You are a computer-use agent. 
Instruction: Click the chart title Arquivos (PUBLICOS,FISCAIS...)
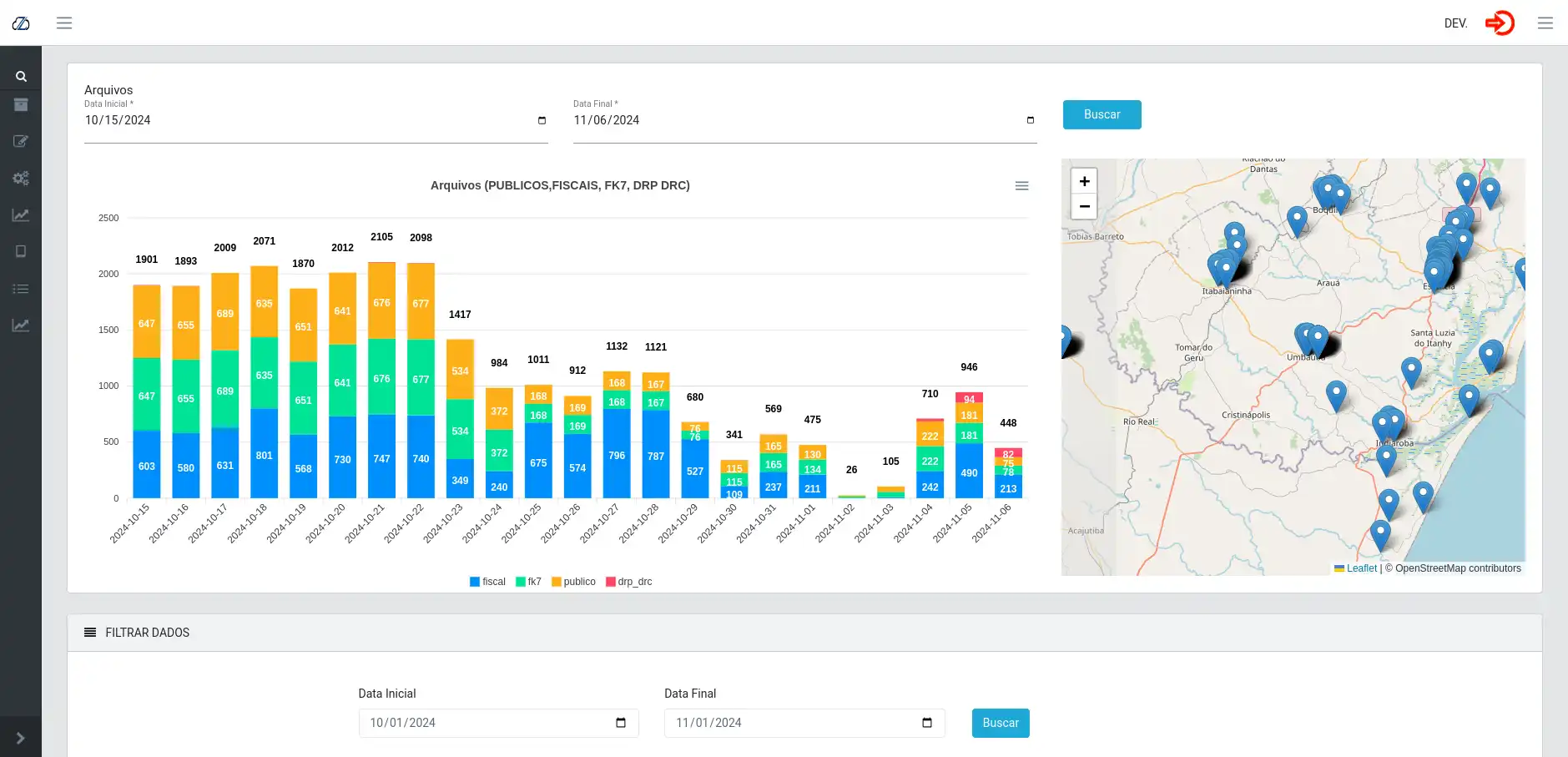pyautogui.click(x=560, y=185)
